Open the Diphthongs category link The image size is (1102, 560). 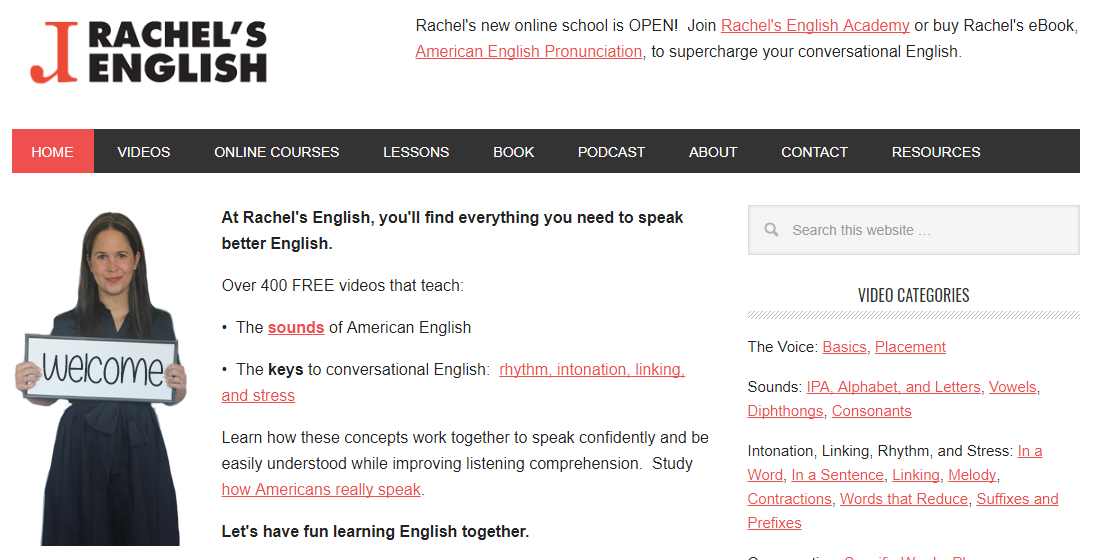(785, 411)
